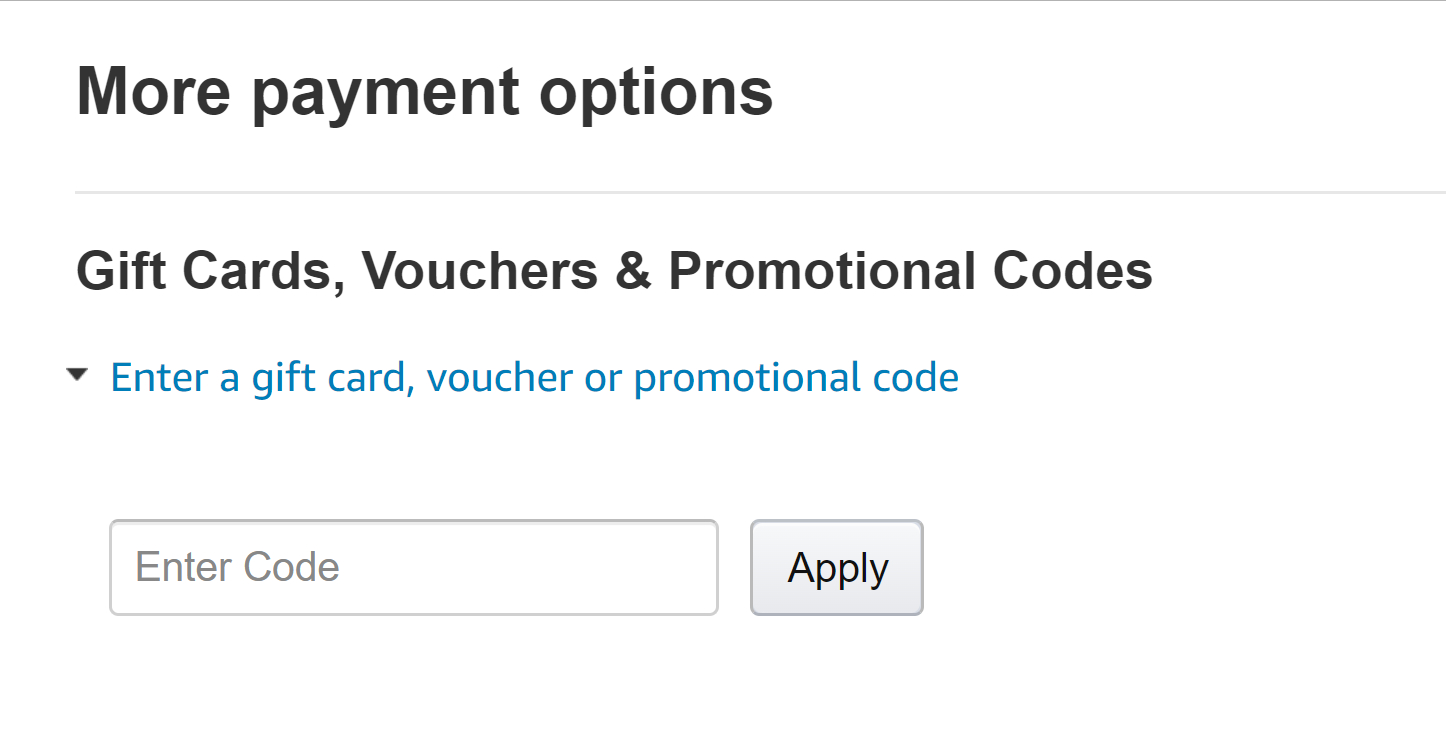
Task: Submit the gift card using Apply
Action: (x=836, y=567)
